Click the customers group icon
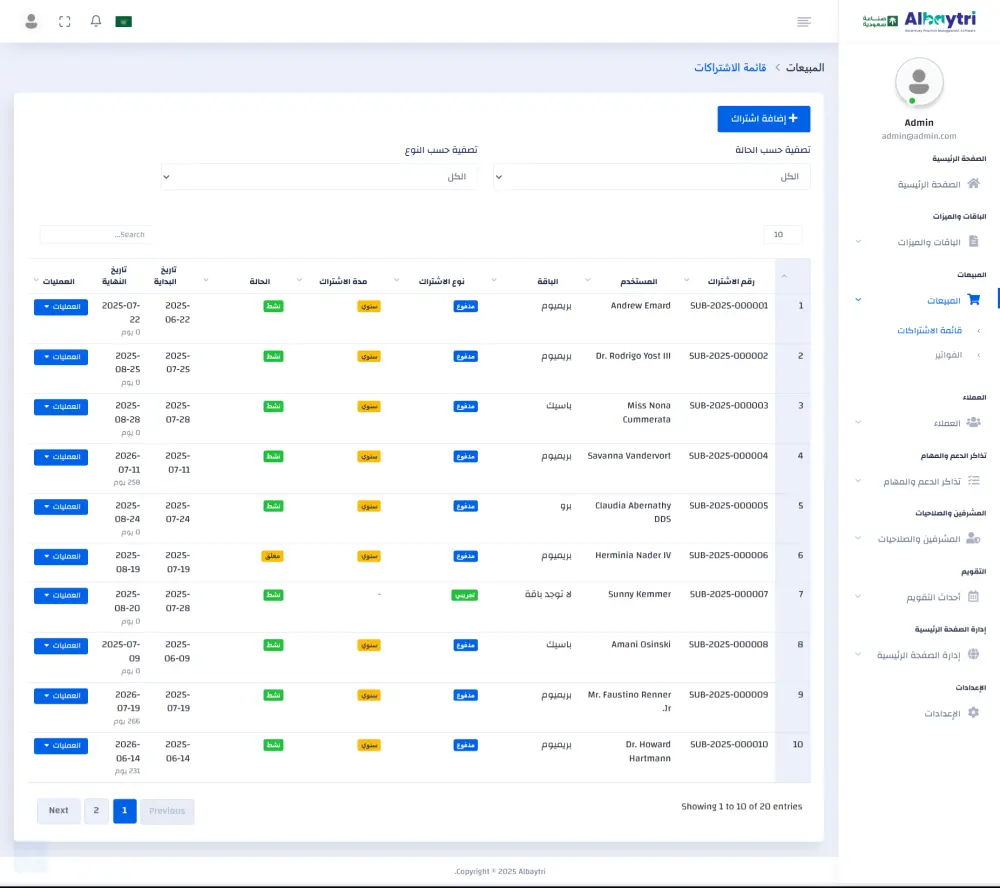Viewport: 1000px width, 888px height. [973, 422]
